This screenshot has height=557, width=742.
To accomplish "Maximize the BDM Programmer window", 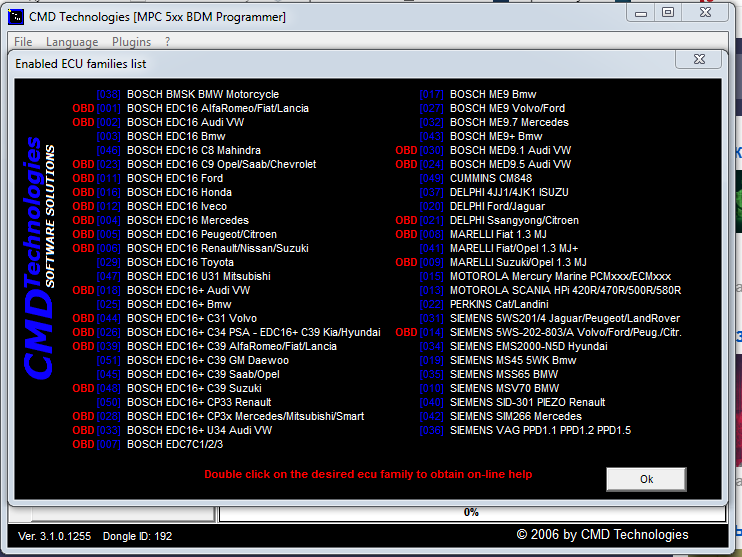I will [x=667, y=13].
